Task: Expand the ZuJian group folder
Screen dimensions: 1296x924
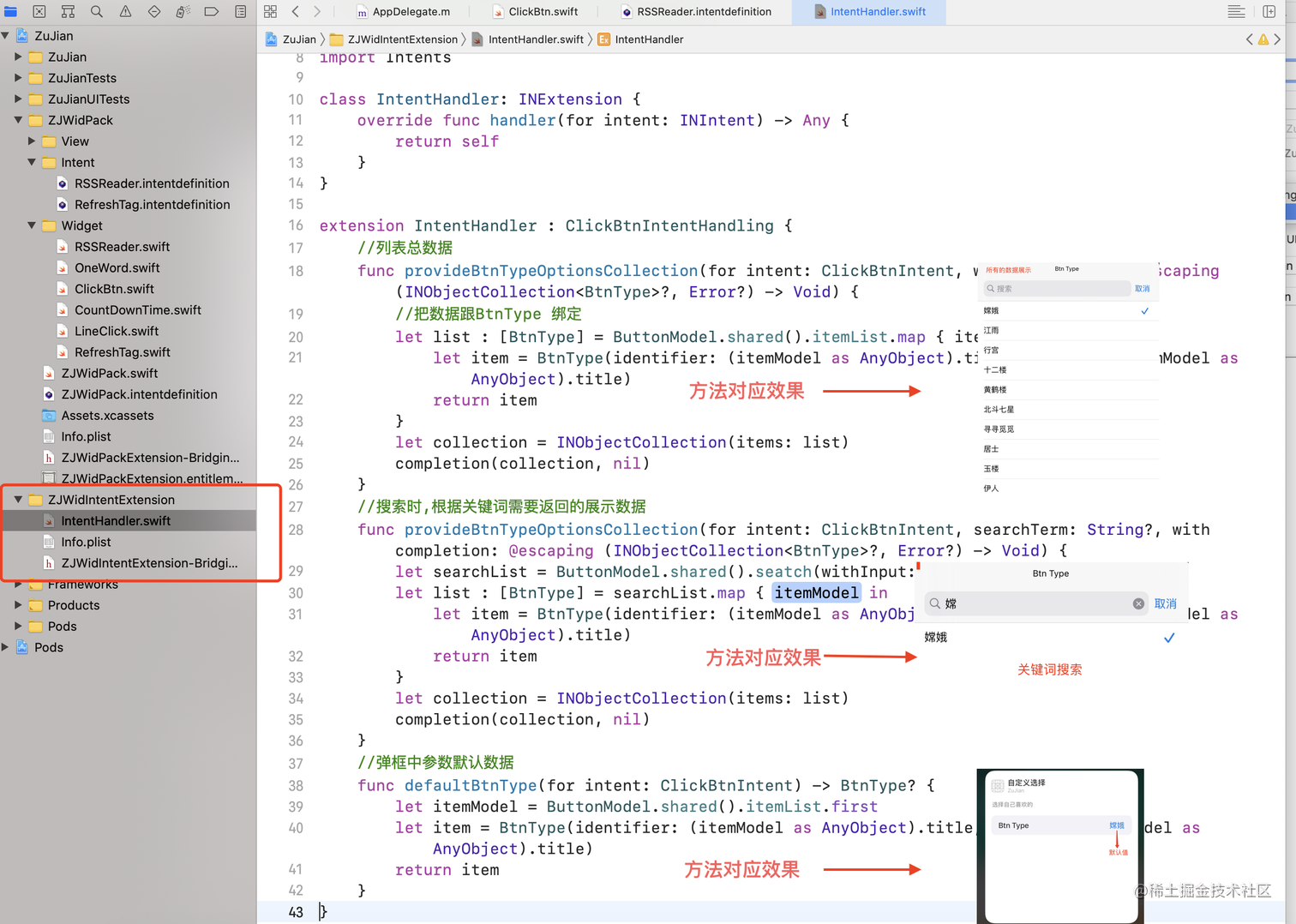Action: coord(18,57)
